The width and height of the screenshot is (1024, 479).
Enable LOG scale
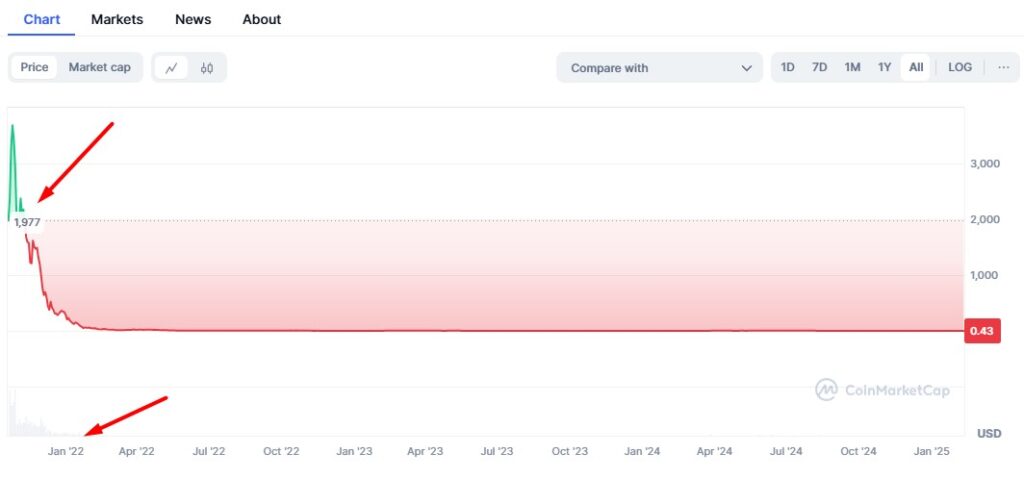pyautogui.click(x=959, y=67)
